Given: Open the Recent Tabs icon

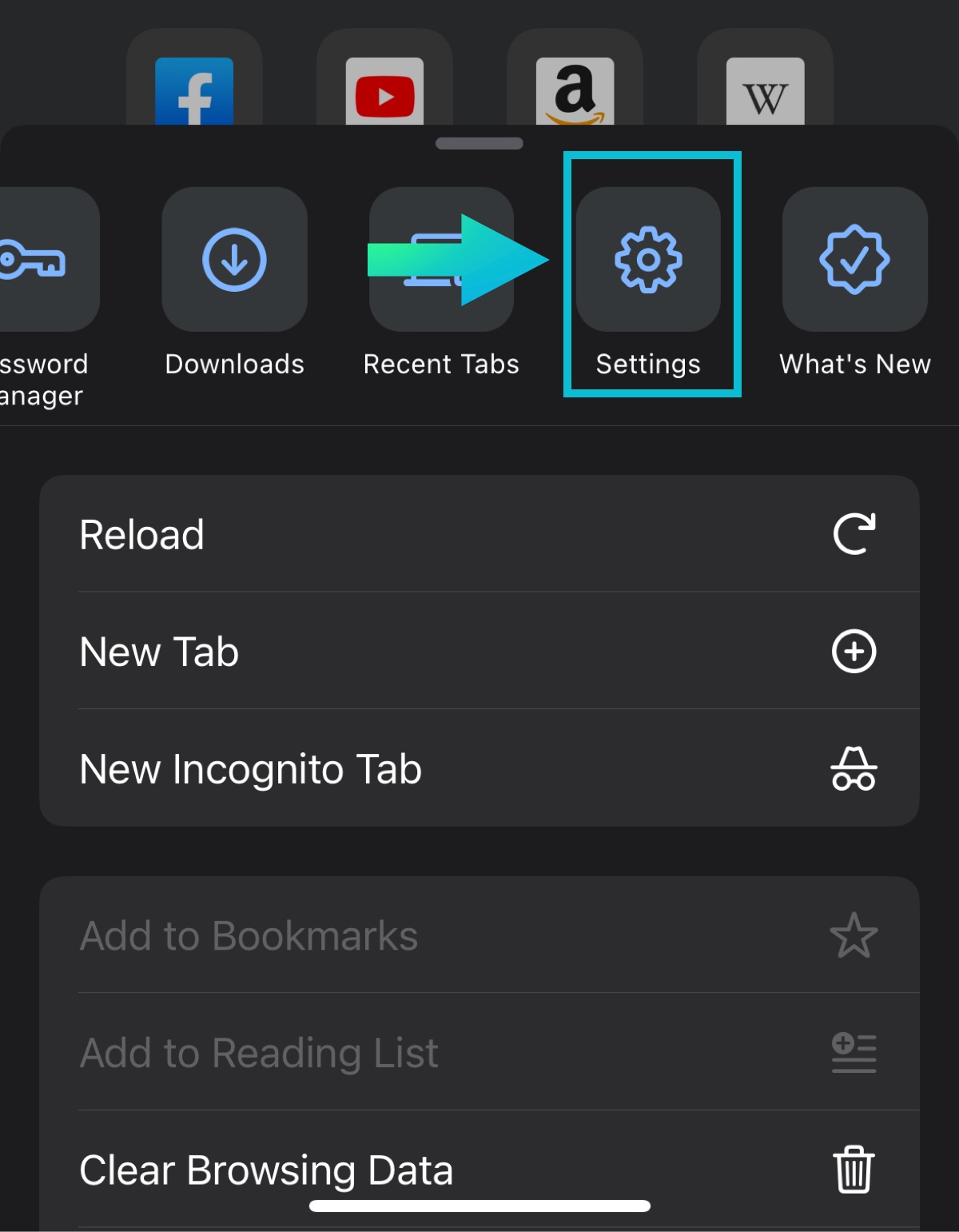Looking at the screenshot, I should click(440, 260).
